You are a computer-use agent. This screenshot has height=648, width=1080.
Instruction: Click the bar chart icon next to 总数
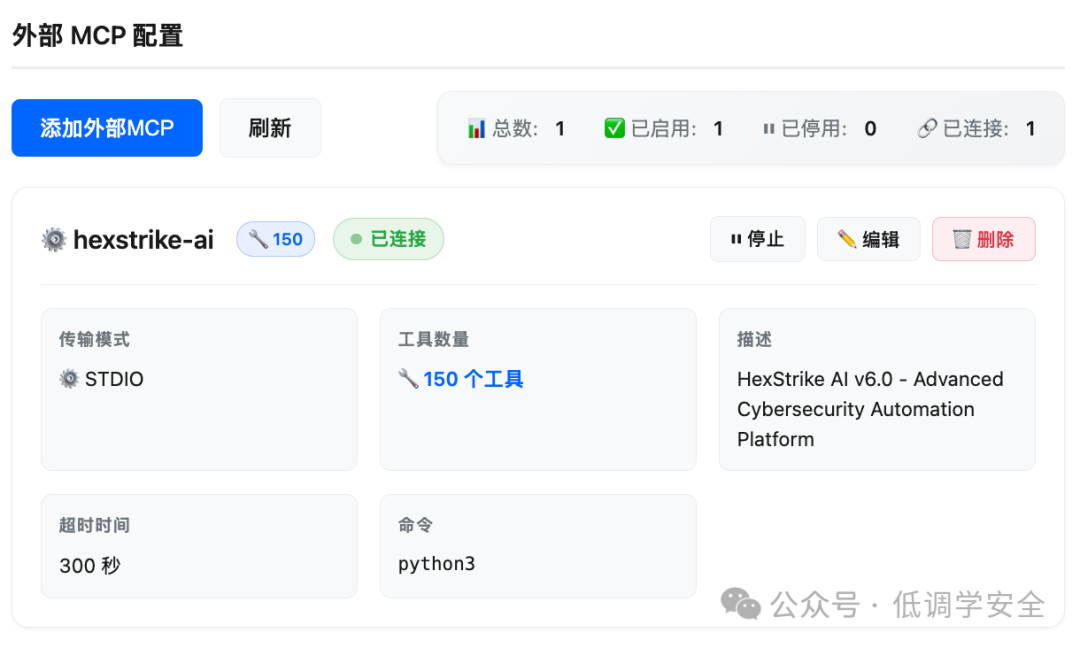coord(476,128)
